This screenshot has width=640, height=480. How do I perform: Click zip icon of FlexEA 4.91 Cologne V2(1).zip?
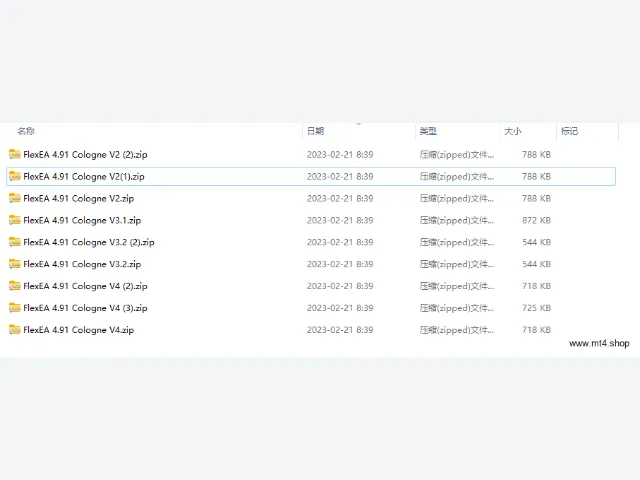point(15,176)
